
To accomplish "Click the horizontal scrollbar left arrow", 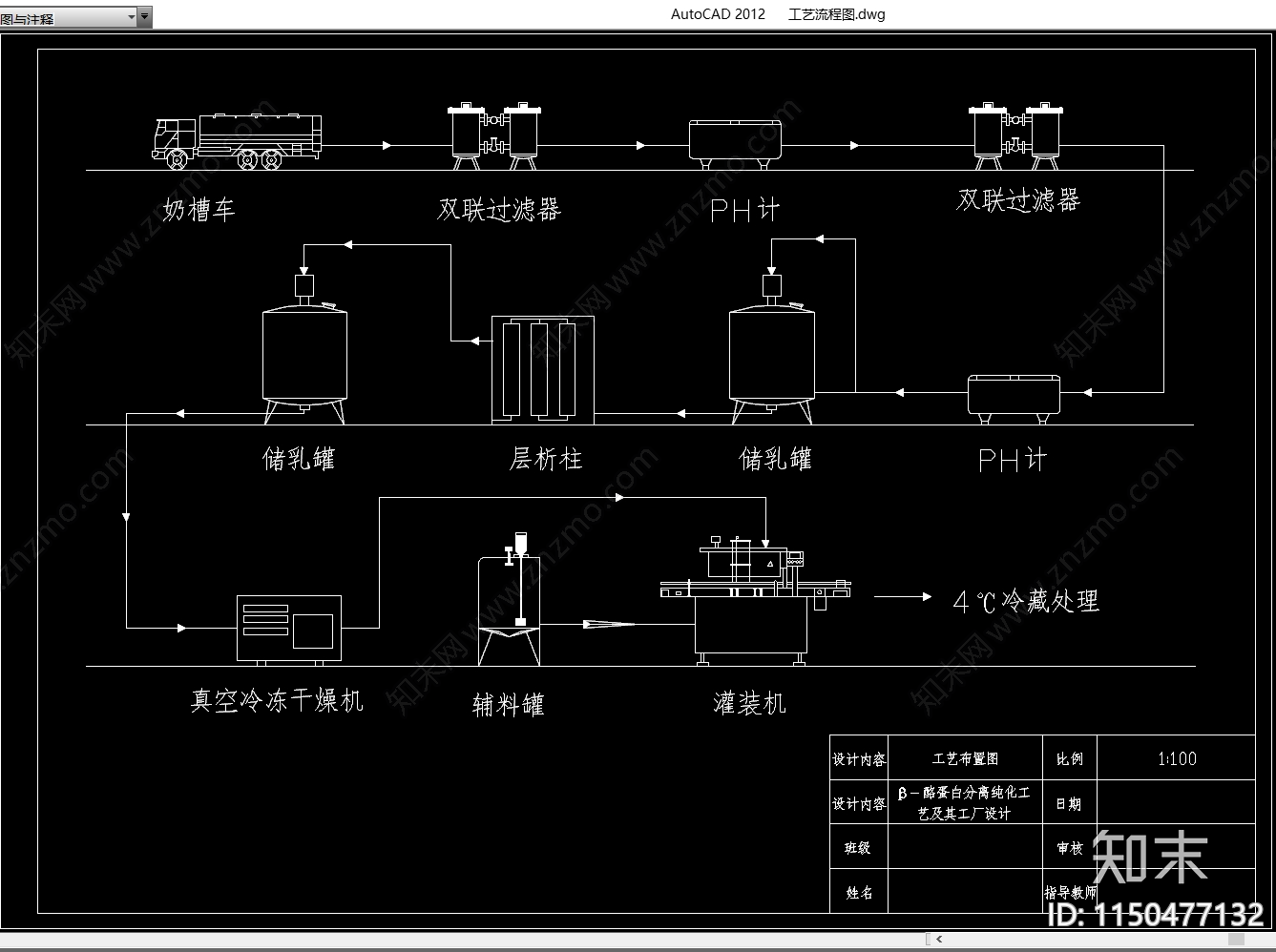I will point(940,940).
